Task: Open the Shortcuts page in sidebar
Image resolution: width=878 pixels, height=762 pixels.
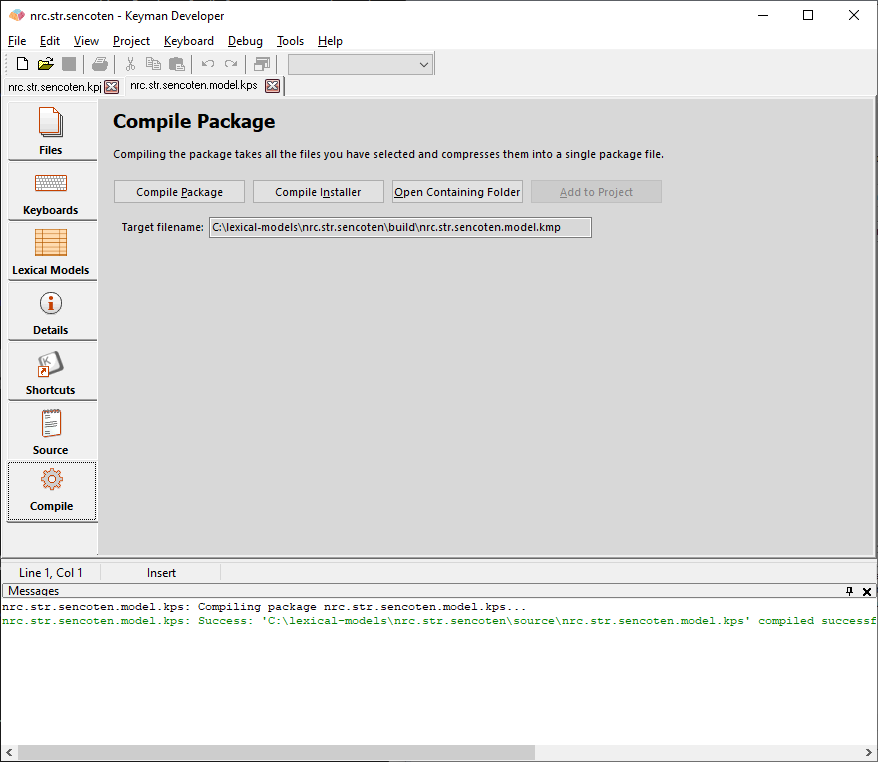Action: pyautogui.click(x=52, y=371)
